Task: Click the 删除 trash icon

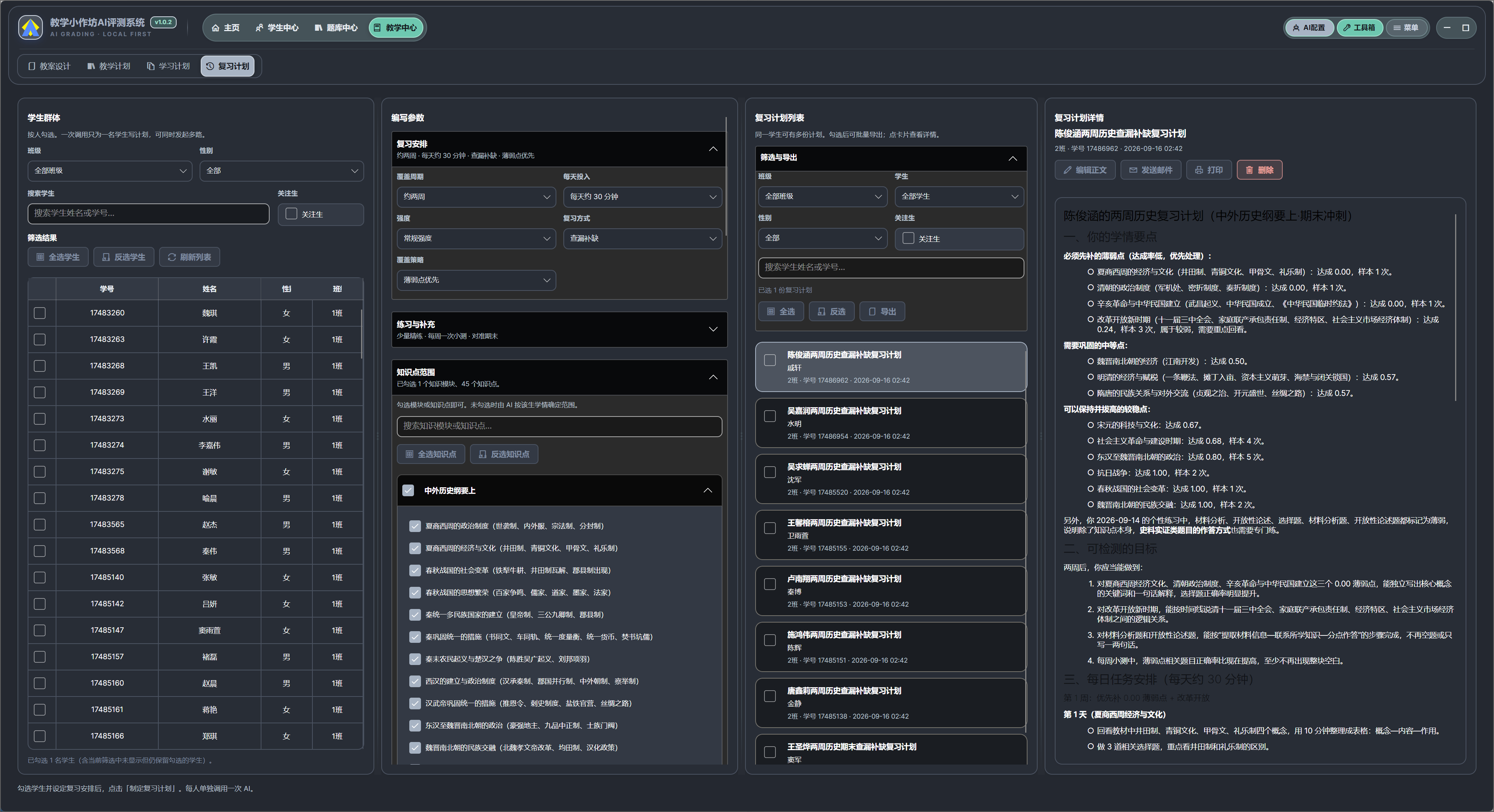Action: [1249, 170]
